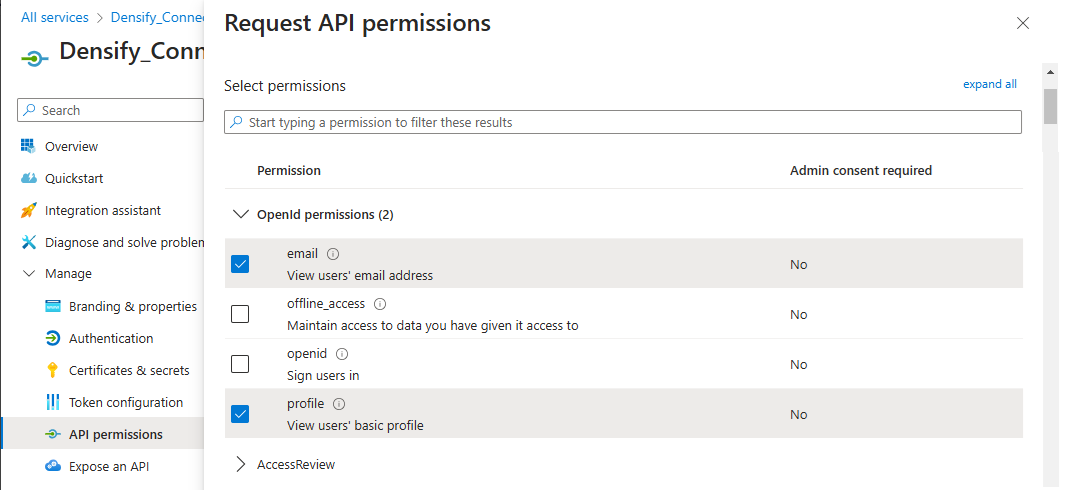Click the Diagnose and solve problems wrench icon
Viewport: 1065px width, 490px height.
28,243
